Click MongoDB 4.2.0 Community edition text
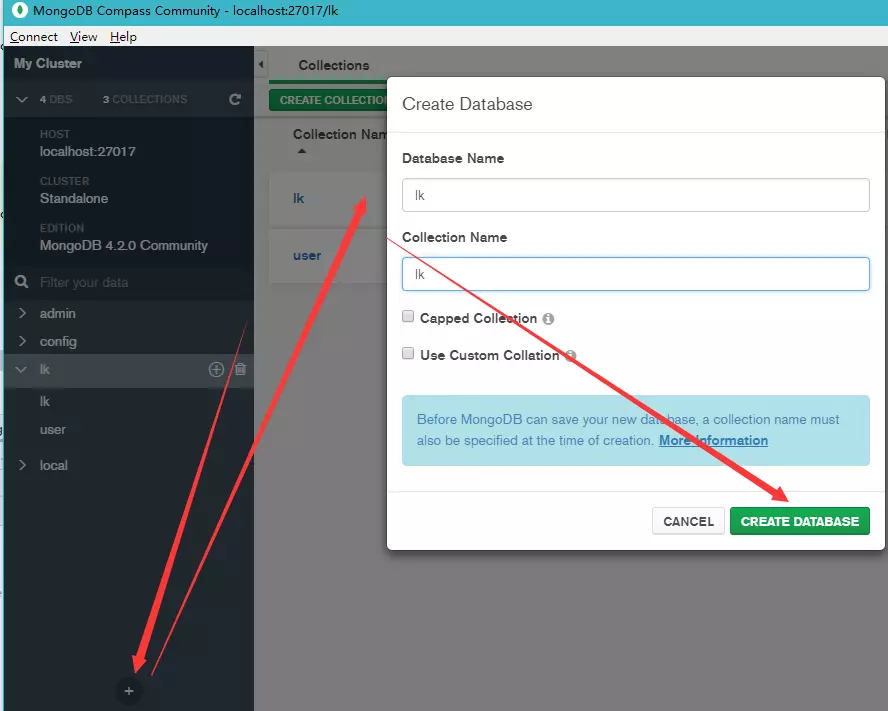 [x=123, y=245]
